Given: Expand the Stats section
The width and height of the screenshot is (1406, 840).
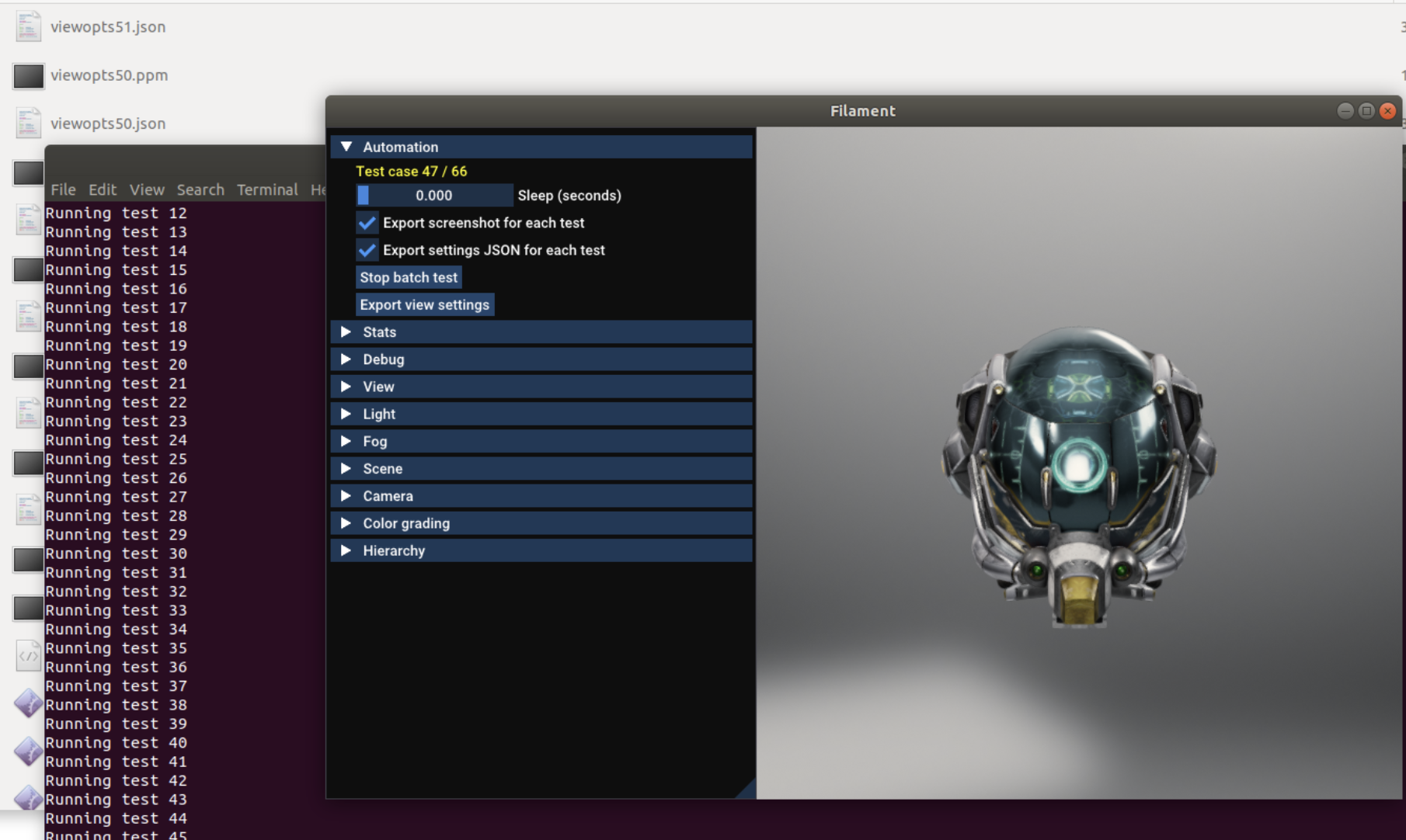Looking at the screenshot, I should pos(541,331).
